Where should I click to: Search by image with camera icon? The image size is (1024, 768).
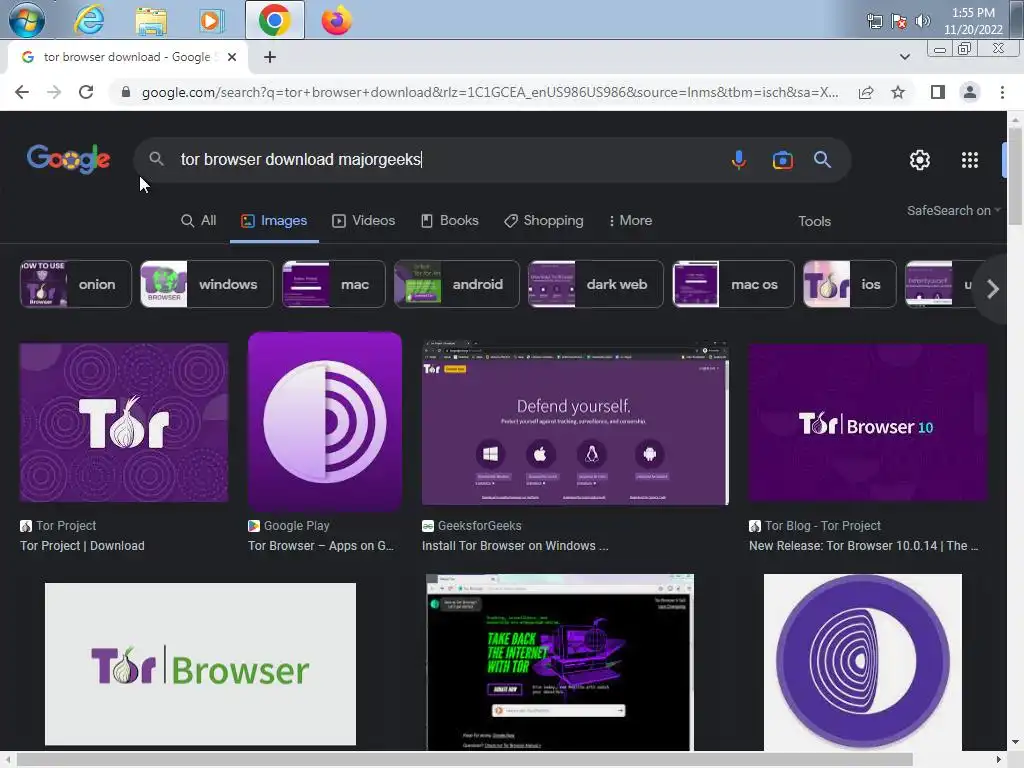click(782, 160)
